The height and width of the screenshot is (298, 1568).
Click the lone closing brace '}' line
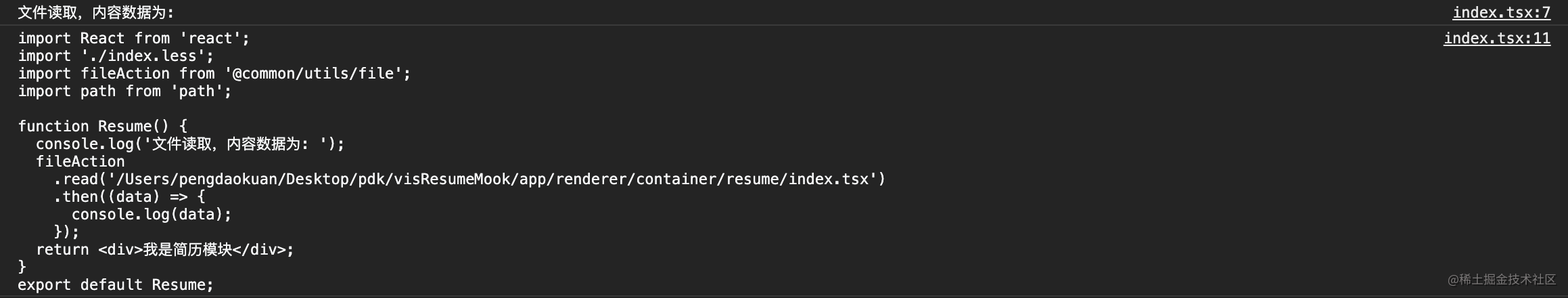(x=22, y=267)
